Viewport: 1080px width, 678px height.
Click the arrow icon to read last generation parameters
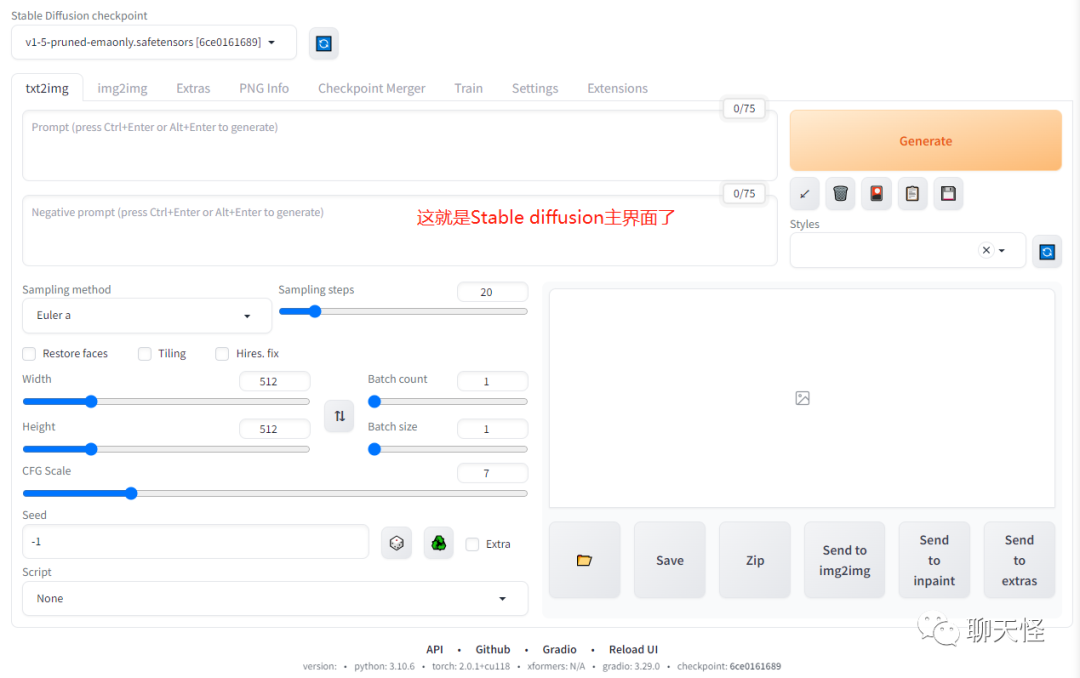tap(804, 194)
